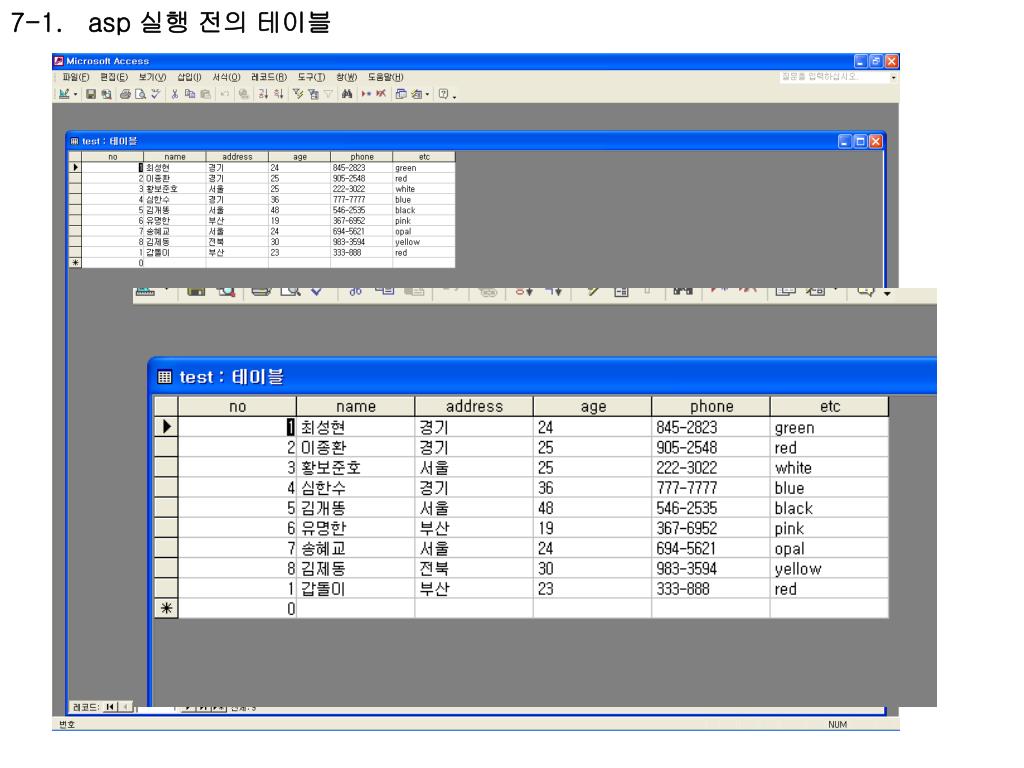This screenshot has height=768, width=1024.
Task: Click the help question input box
Action: pyautogui.click(x=835, y=77)
